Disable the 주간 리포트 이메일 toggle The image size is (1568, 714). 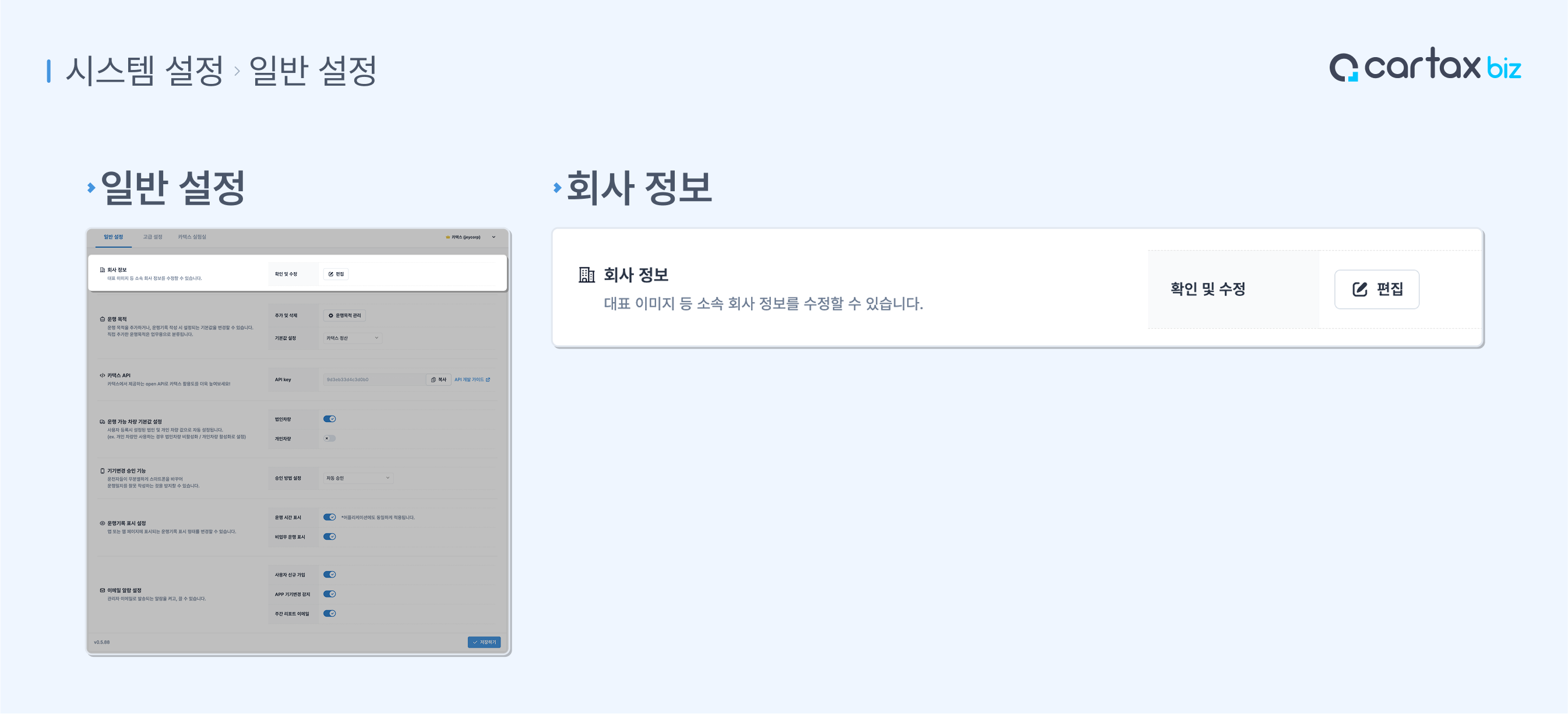point(329,614)
